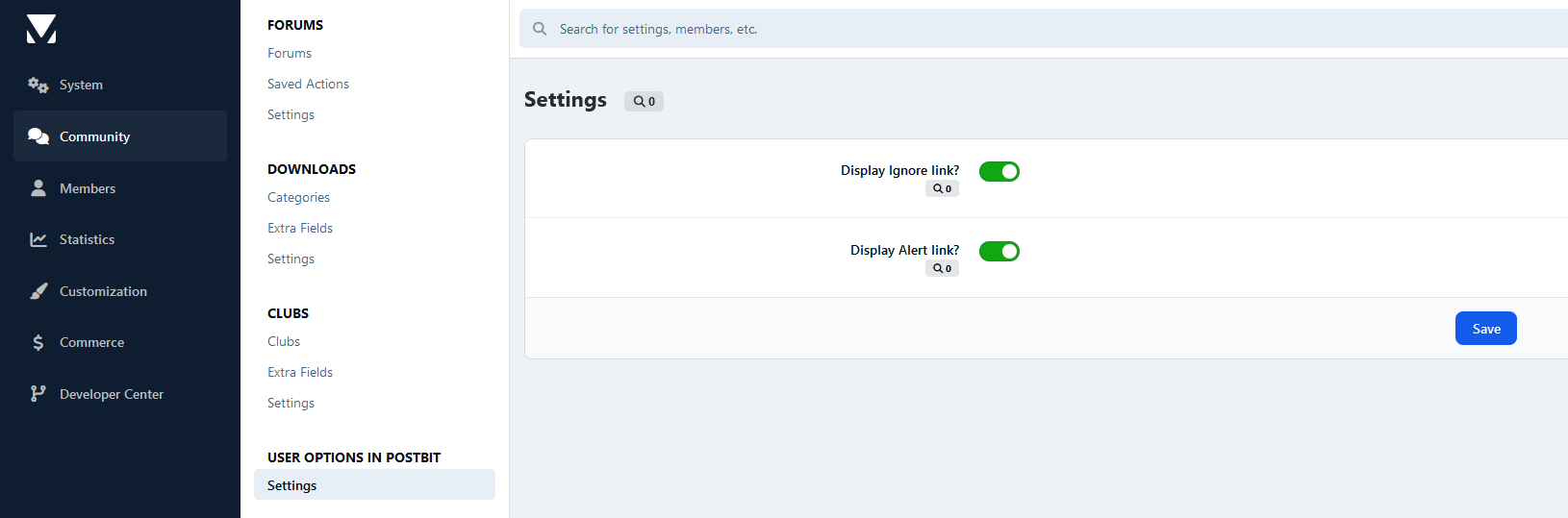The image size is (1568, 518).
Task: Turn off the Display Alert link toggle
Action: coord(999,251)
